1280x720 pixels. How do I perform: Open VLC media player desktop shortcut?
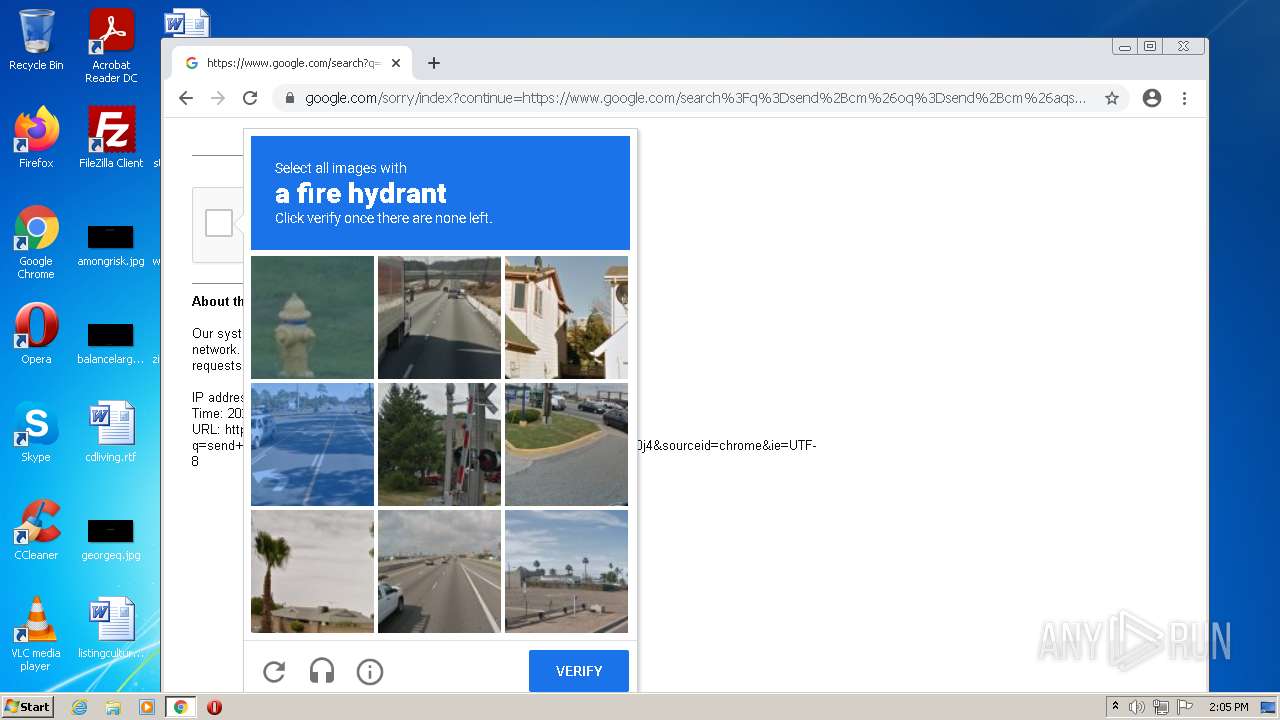(x=36, y=634)
